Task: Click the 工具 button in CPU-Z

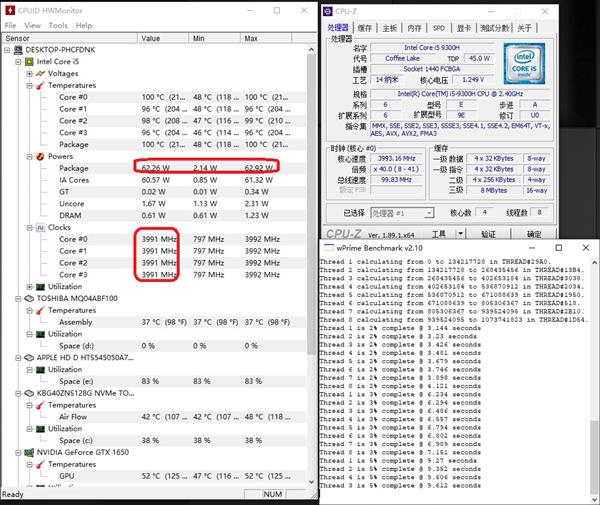Action: 439,234
